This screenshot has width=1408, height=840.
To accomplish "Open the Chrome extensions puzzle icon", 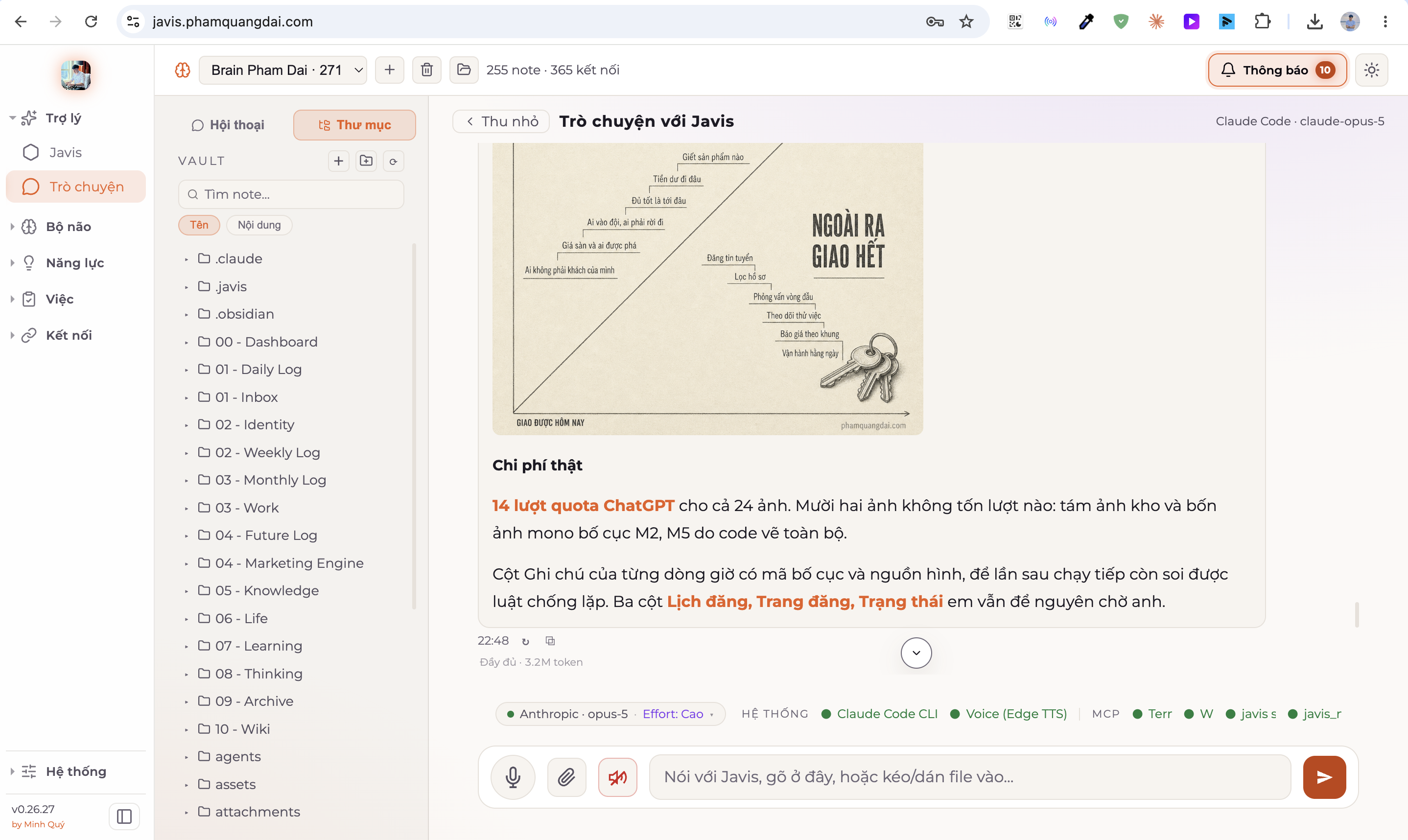I will pyautogui.click(x=1263, y=22).
